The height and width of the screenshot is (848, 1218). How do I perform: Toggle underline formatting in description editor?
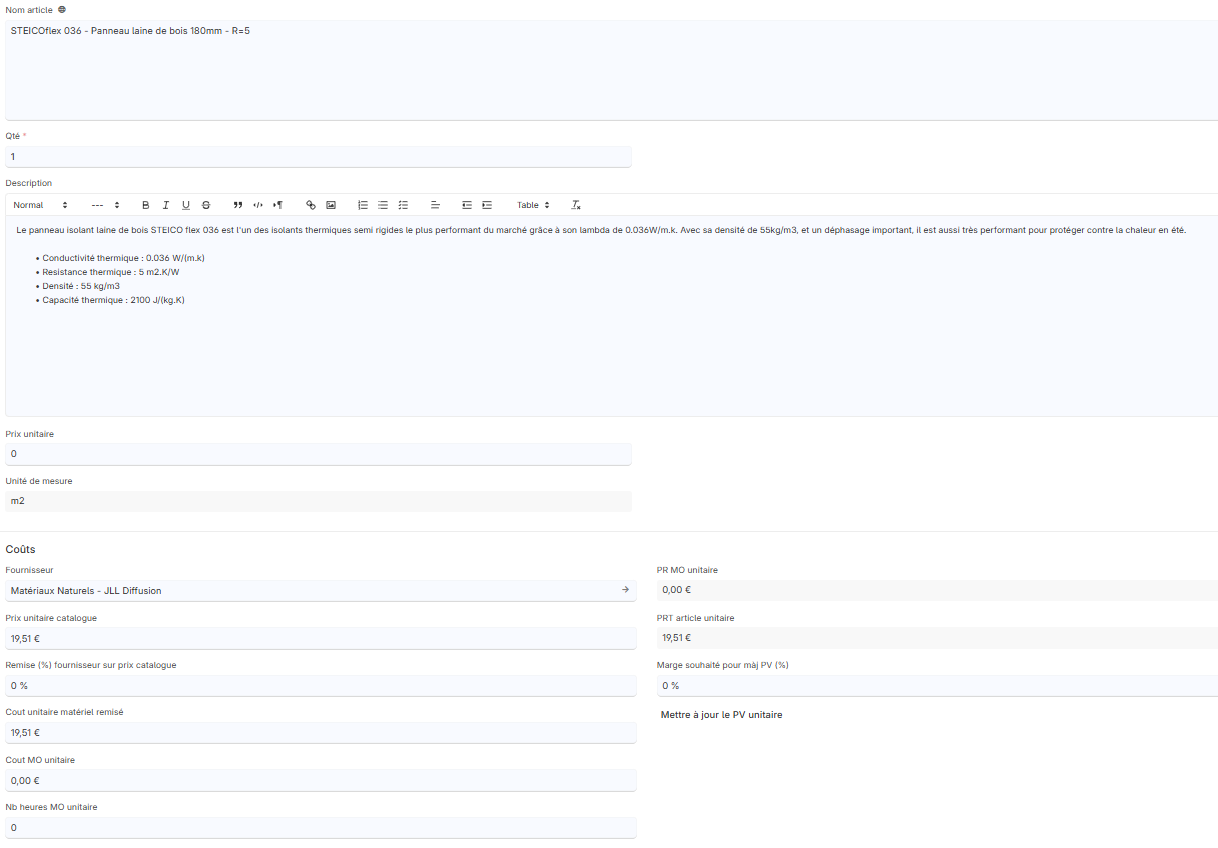(x=186, y=205)
